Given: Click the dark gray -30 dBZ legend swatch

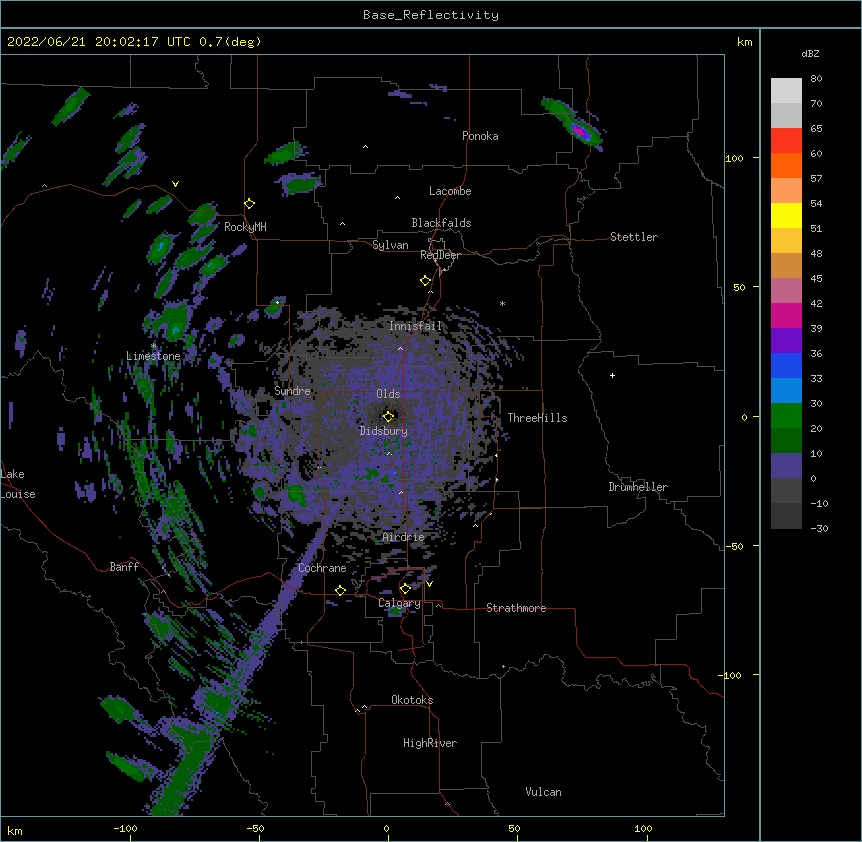Looking at the screenshot, I should click(x=786, y=516).
